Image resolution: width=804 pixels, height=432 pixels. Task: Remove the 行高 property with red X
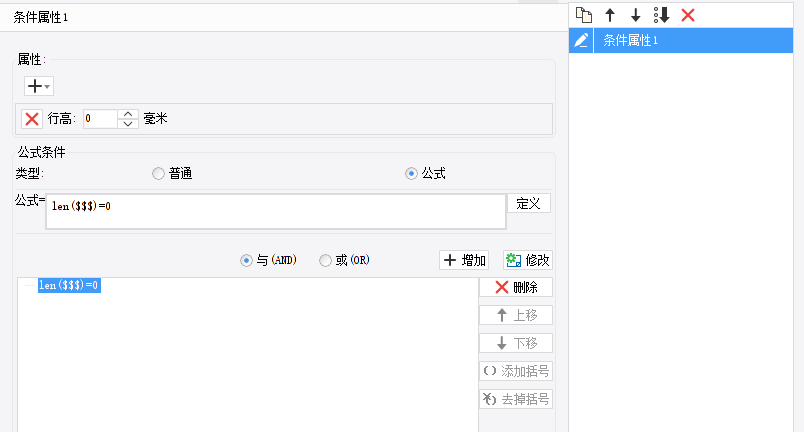[x=32, y=119]
